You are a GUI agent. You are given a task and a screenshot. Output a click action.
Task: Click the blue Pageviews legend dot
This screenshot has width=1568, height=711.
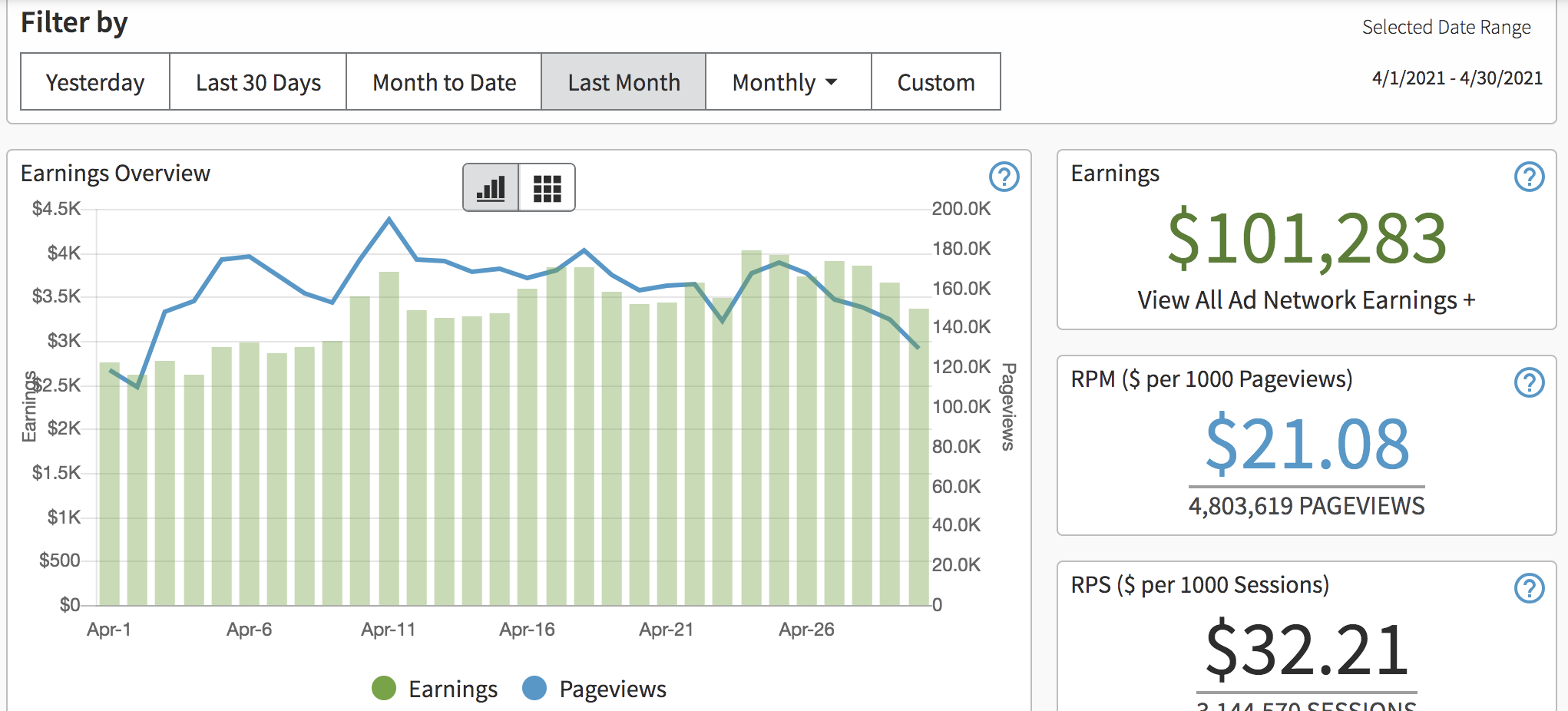click(534, 689)
